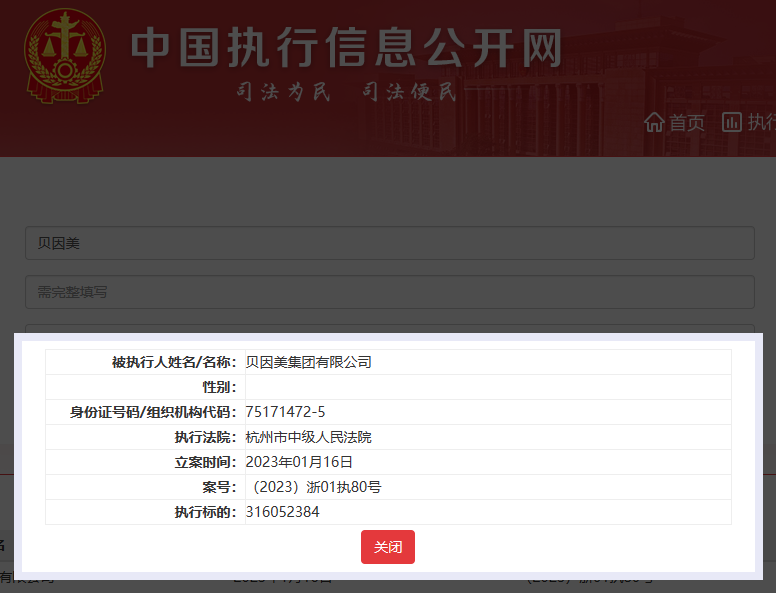This screenshot has height=593, width=776.
Task: Click the 被执行人姓名/名称 label
Action: 174,362
